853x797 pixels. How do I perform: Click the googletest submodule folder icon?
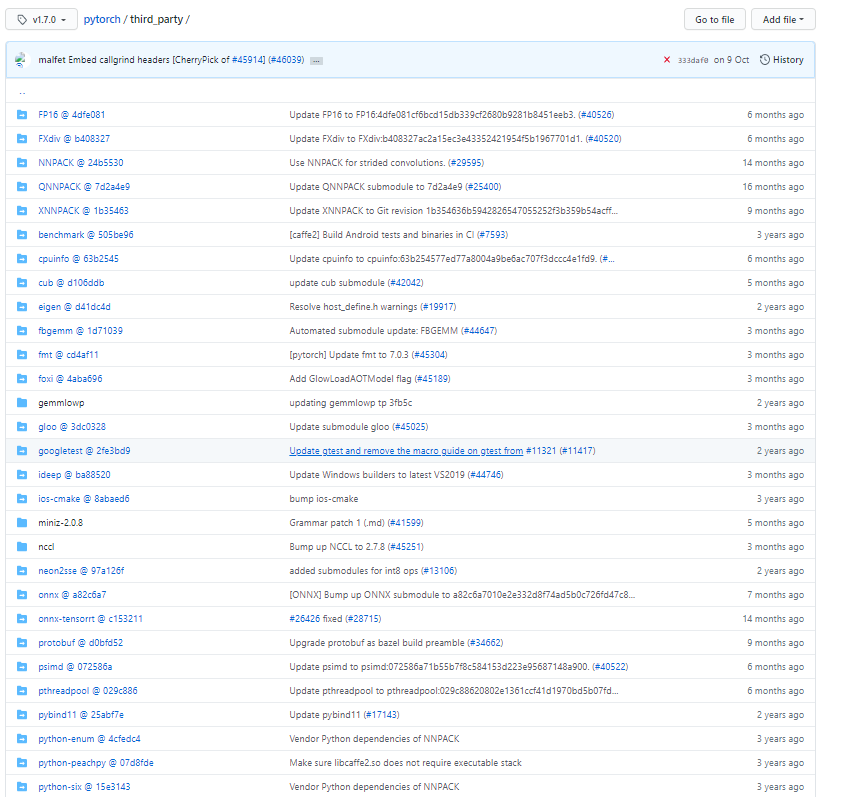coord(22,450)
